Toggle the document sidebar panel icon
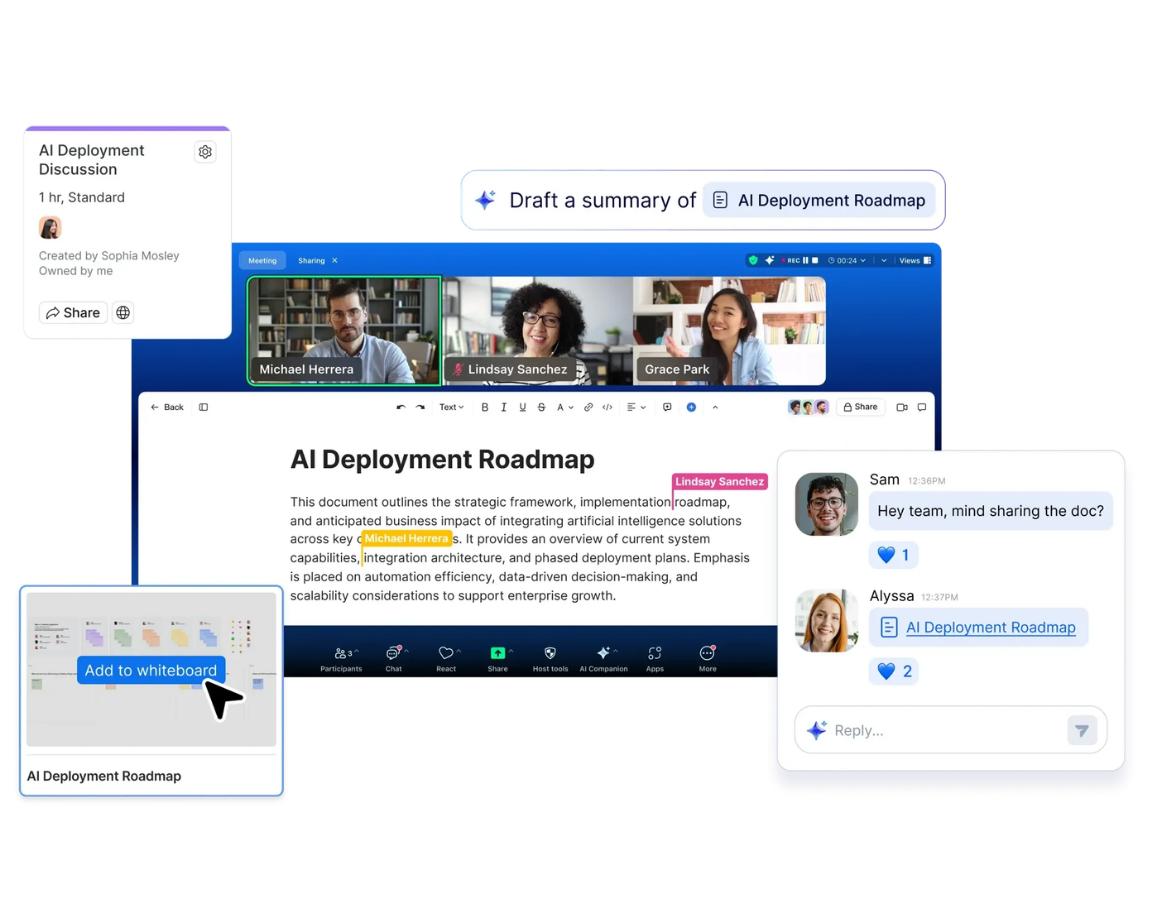1152x919 pixels. click(204, 407)
